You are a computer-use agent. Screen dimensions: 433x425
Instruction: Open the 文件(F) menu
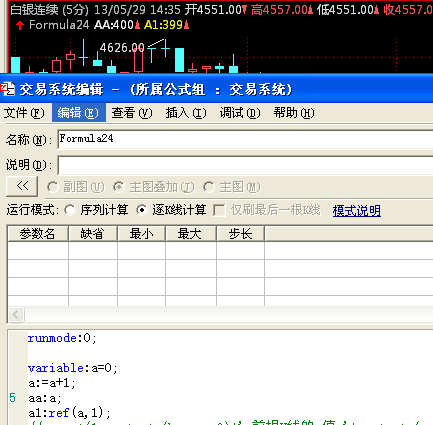pos(24,113)
